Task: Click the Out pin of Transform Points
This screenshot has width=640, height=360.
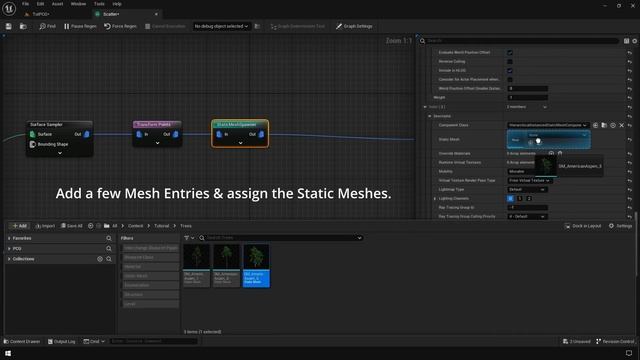Action: tap(176, 134)
